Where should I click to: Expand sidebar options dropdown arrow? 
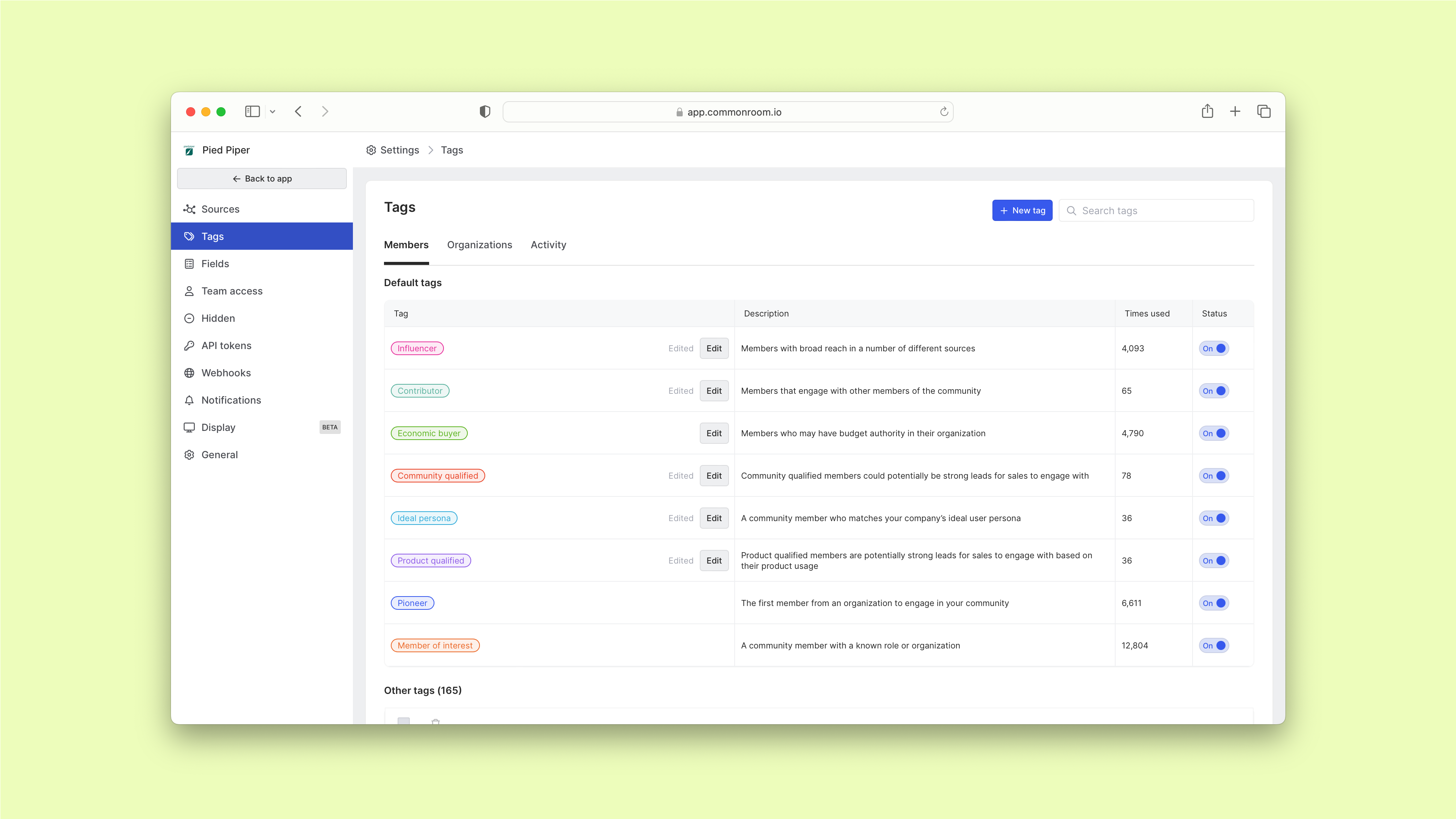273,112
